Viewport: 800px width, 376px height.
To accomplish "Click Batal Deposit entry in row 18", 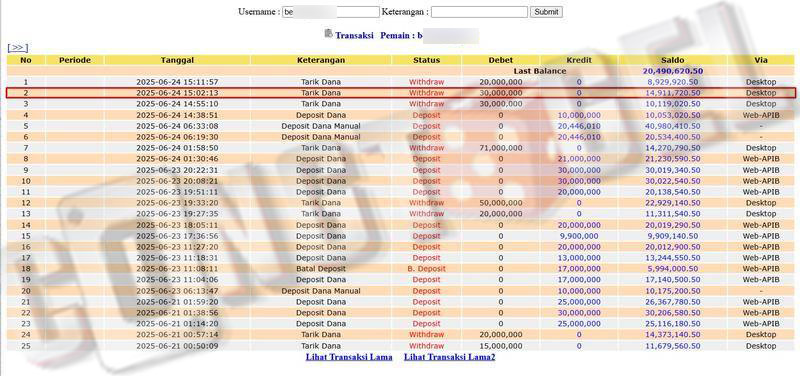I will tap(321, 268).
